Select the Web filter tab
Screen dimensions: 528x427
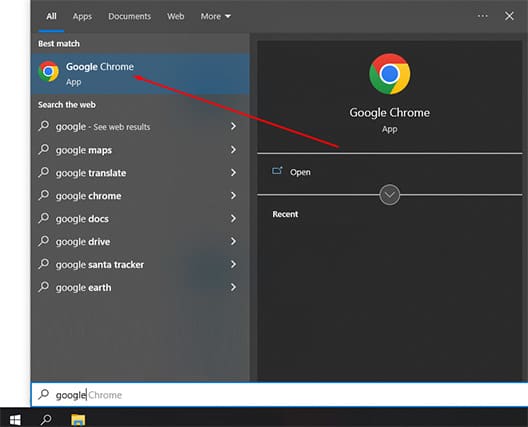(175, 16)
